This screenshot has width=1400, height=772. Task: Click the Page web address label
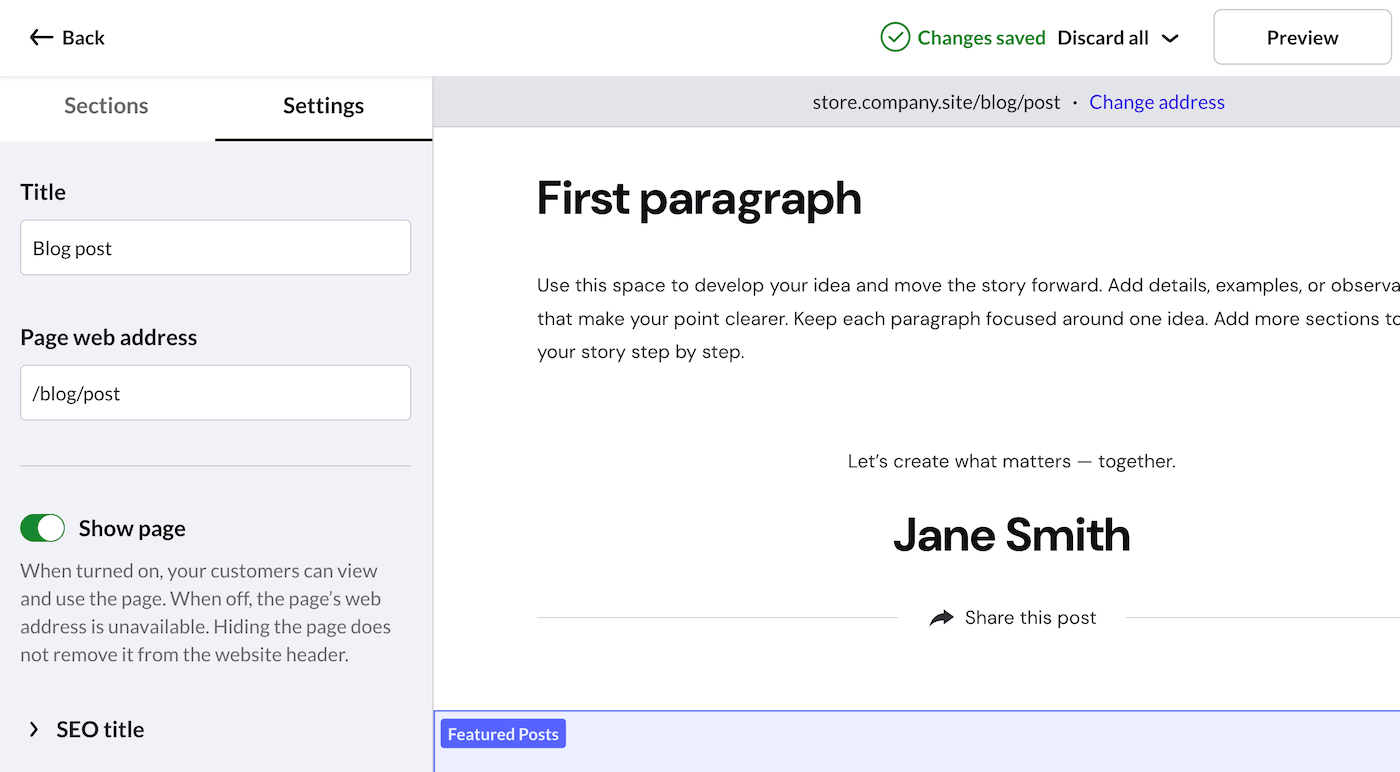tap(108, 337)
